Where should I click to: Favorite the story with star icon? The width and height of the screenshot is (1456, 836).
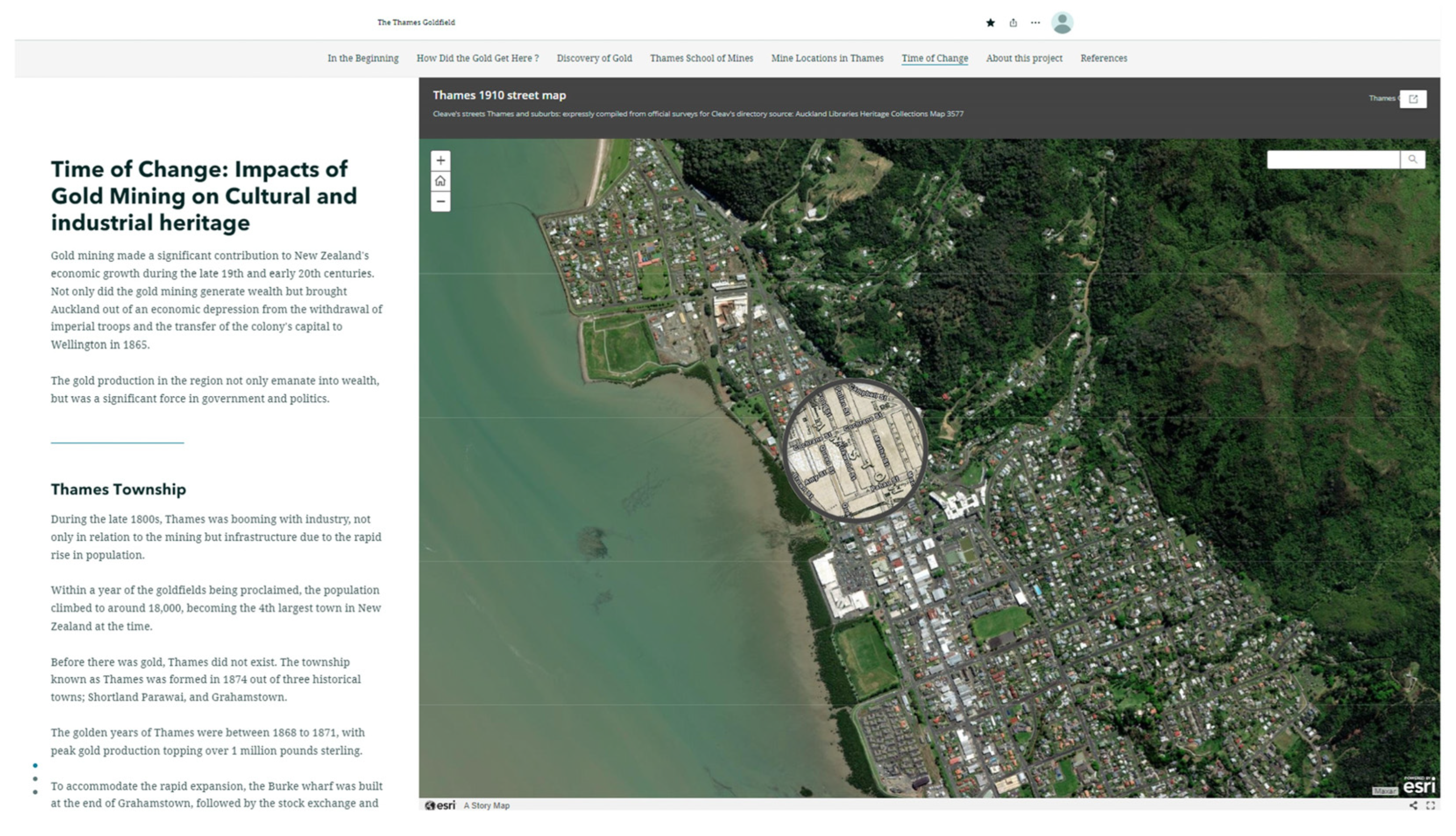click(990, 23)
